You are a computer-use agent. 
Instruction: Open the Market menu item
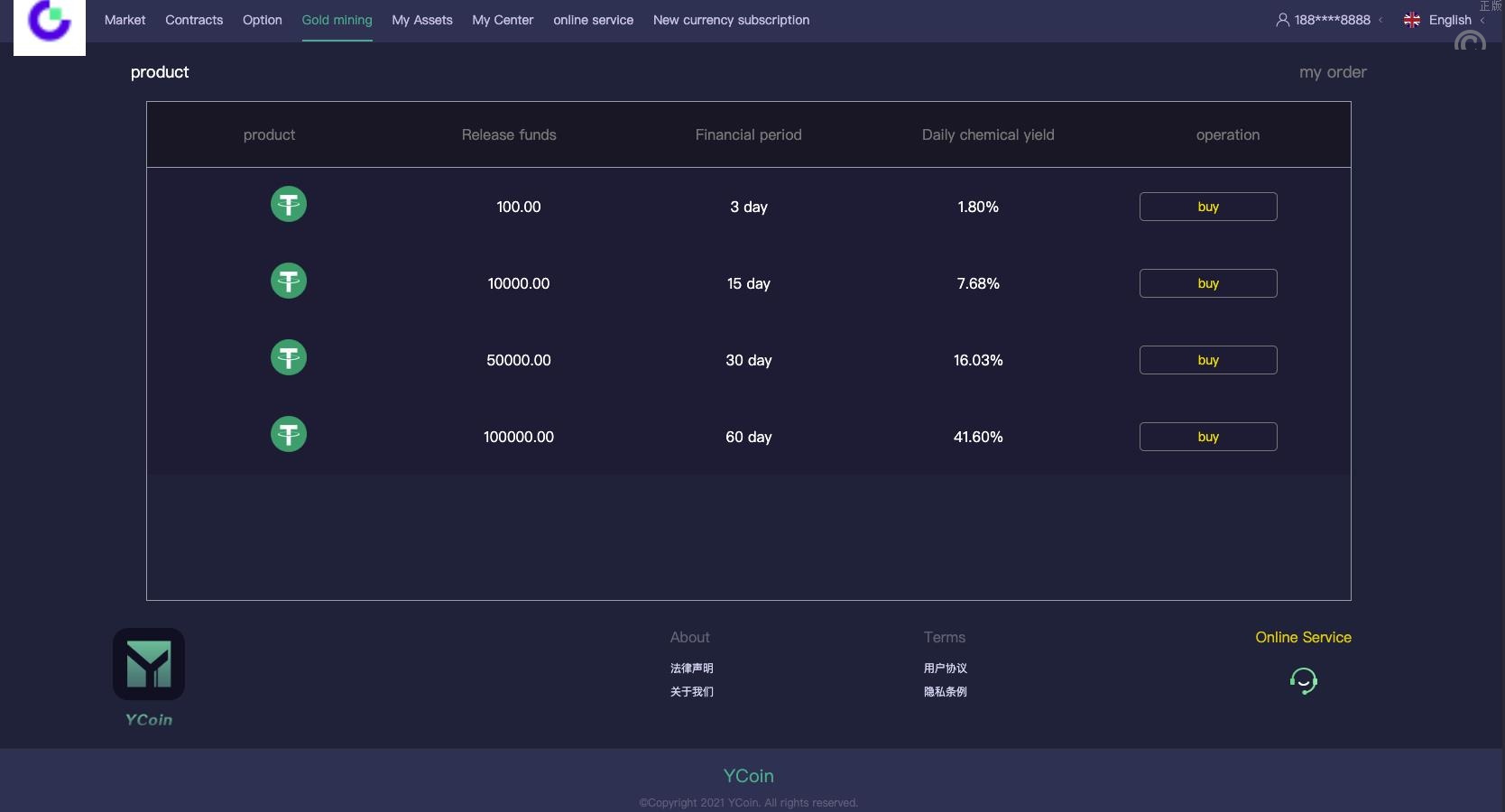coord(125,20)
